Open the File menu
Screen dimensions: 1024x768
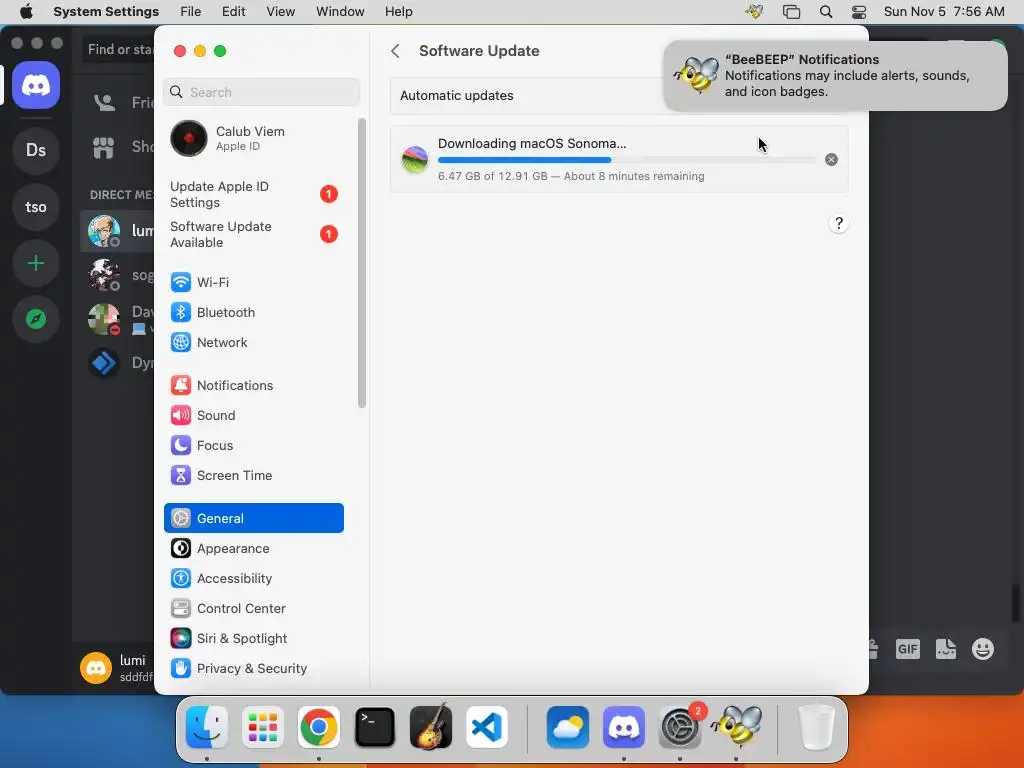(191, 12)
